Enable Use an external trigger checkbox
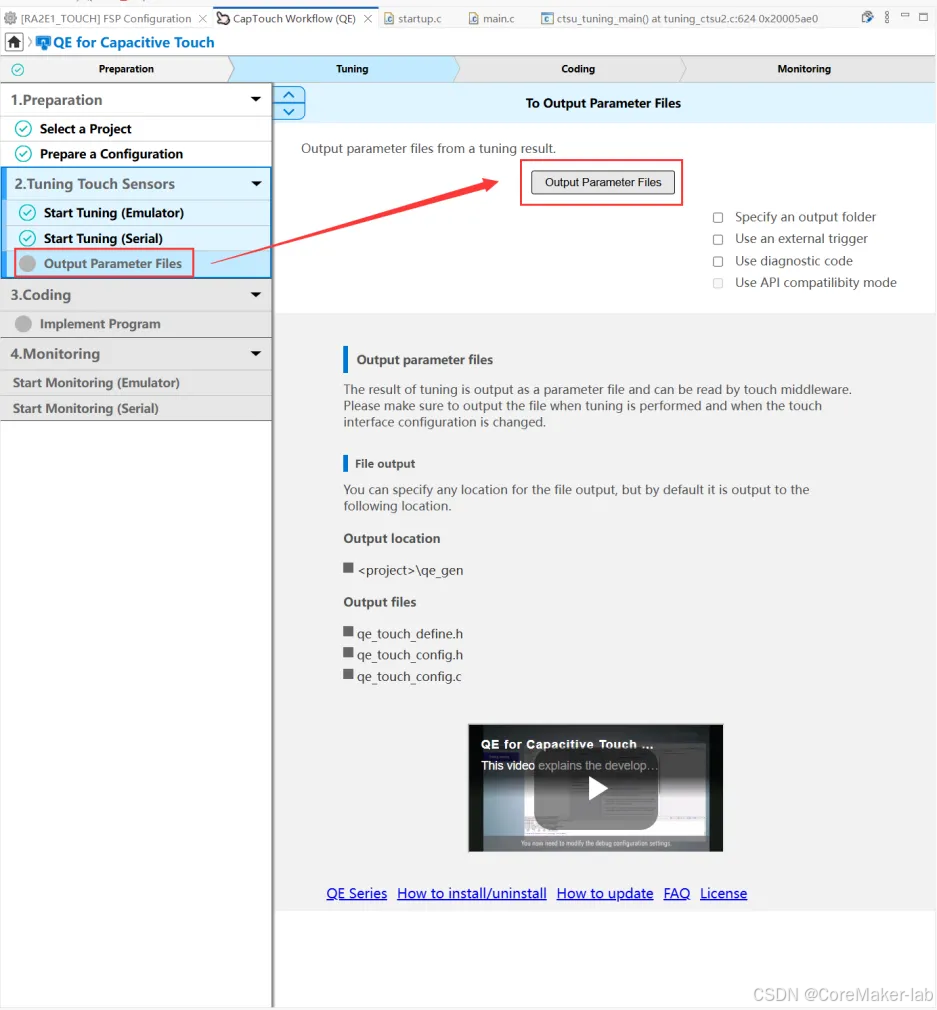This screenshot has width=937, height=1010. [x=718, y=240]
